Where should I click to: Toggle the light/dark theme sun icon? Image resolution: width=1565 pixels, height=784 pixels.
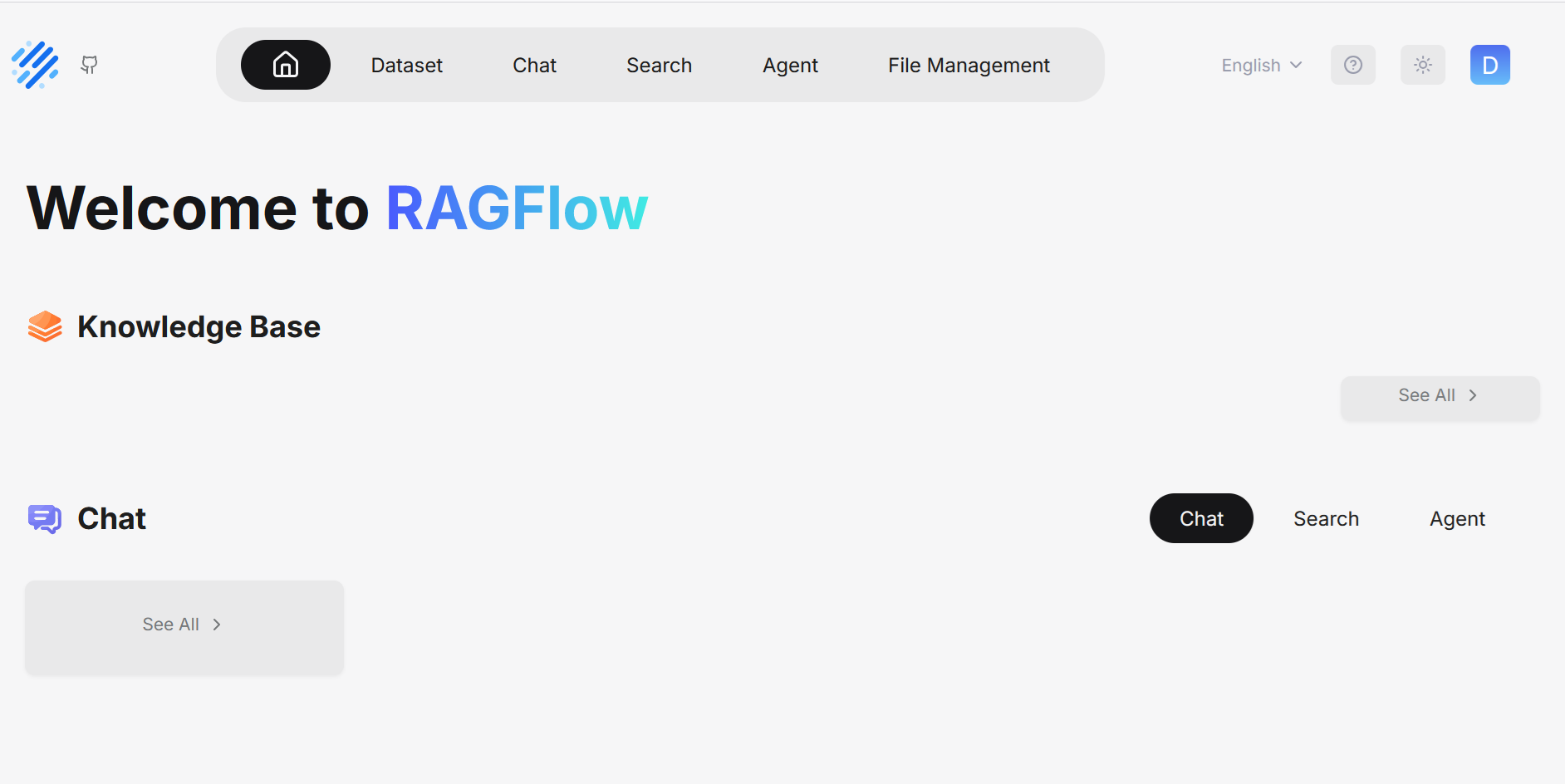pyautogui.click(x=1423, y=65)
